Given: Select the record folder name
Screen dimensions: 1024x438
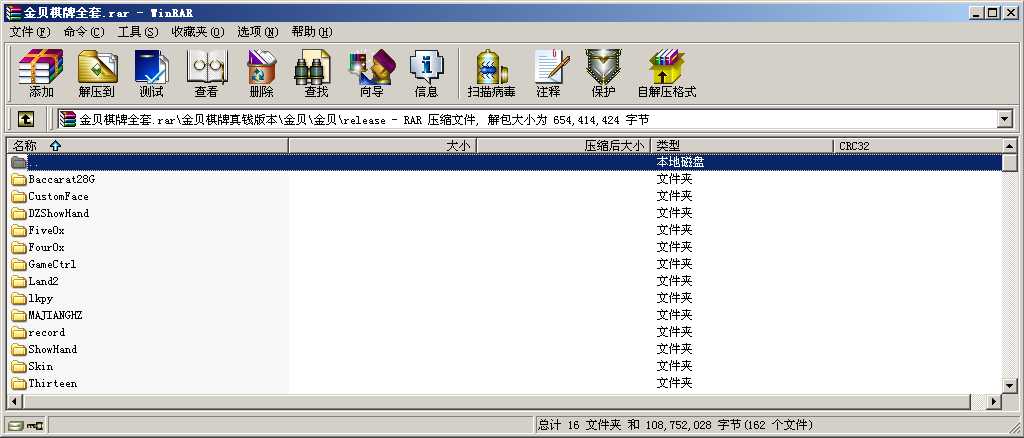Looking at the screenshot, I should coord(46,332).
